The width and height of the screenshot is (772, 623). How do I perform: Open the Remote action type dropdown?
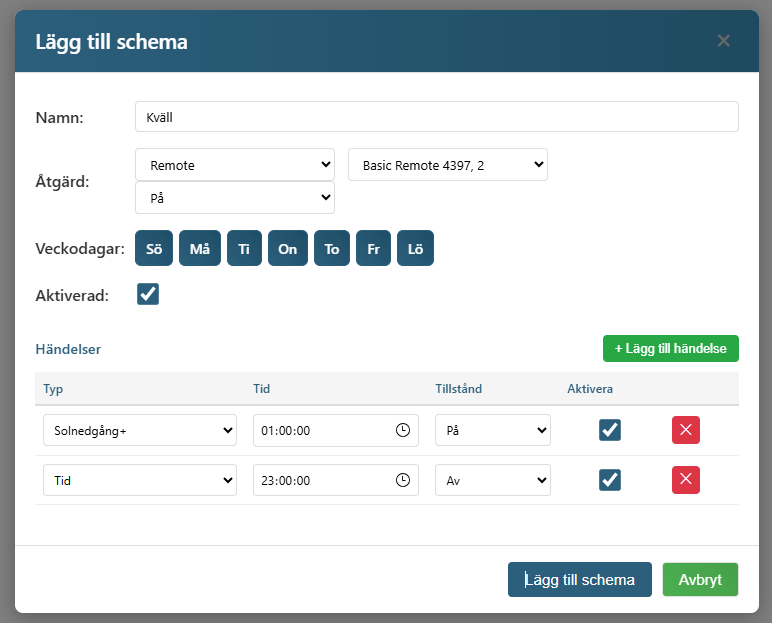235,165
